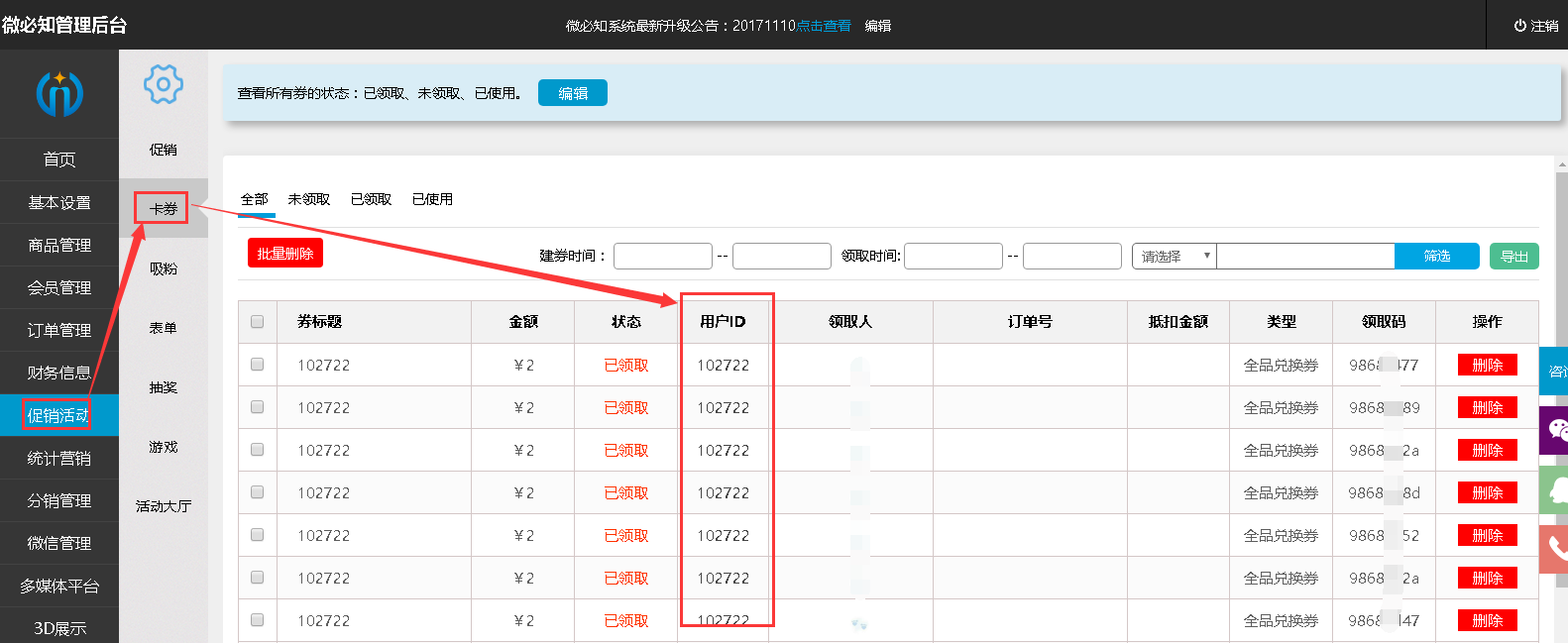This screenshot has width=1568, height=643.
Task: Click the red 批量删除 button
Action: point(285,254)
